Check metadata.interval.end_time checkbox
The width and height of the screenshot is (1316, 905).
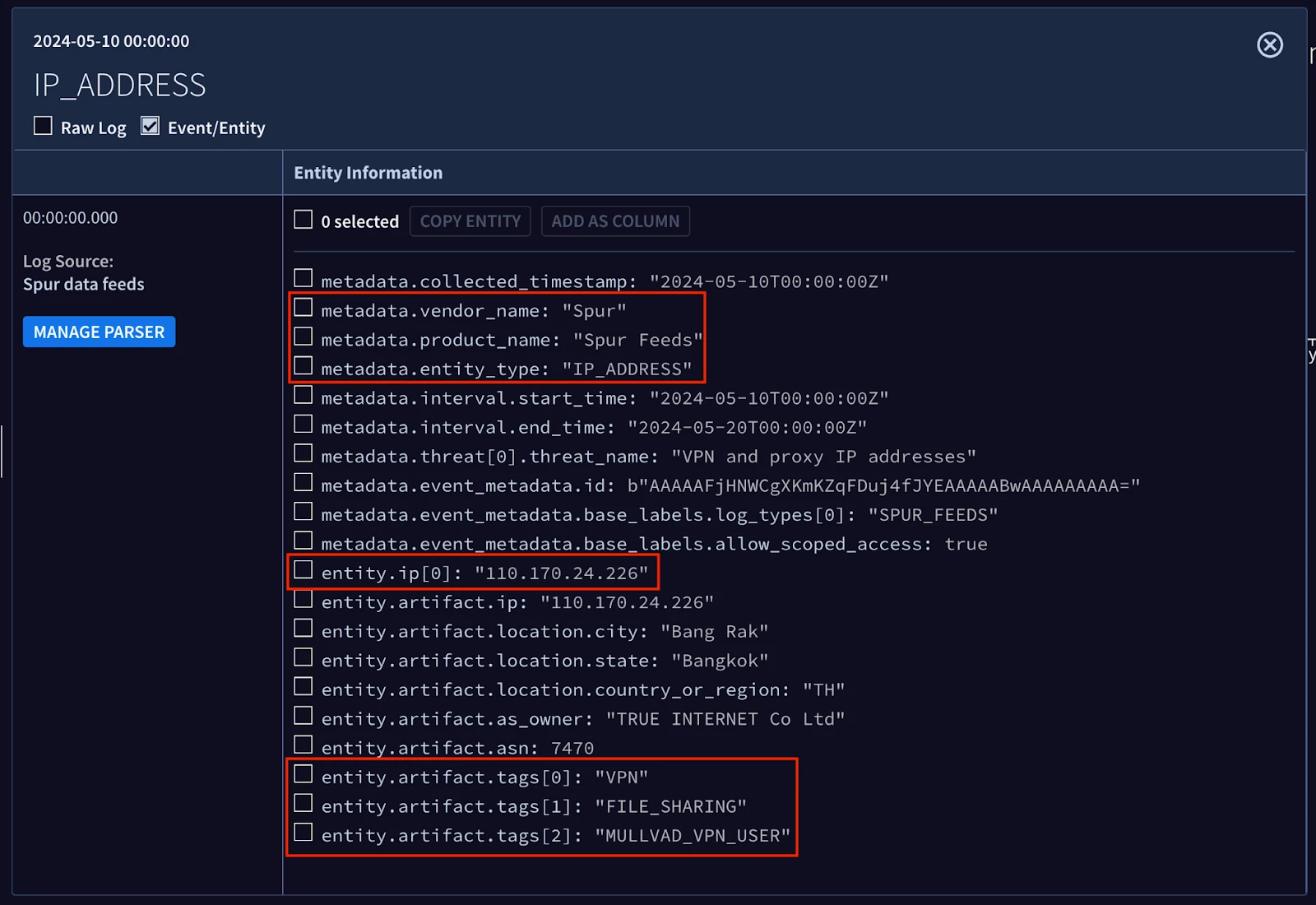coord(304,425)
